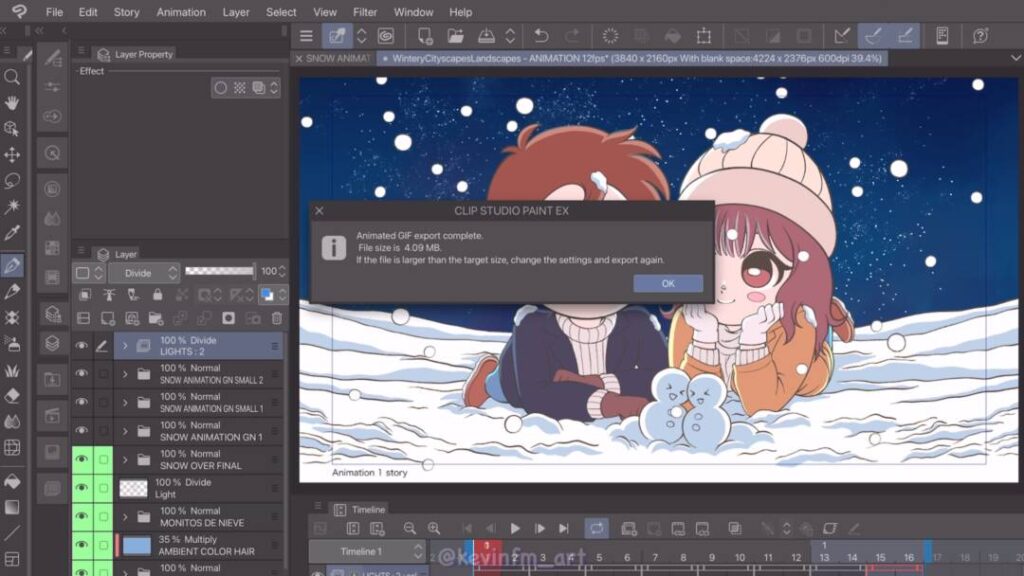Select the Lasso selection tool
1024x576 pixels.
tap(12, 181)
